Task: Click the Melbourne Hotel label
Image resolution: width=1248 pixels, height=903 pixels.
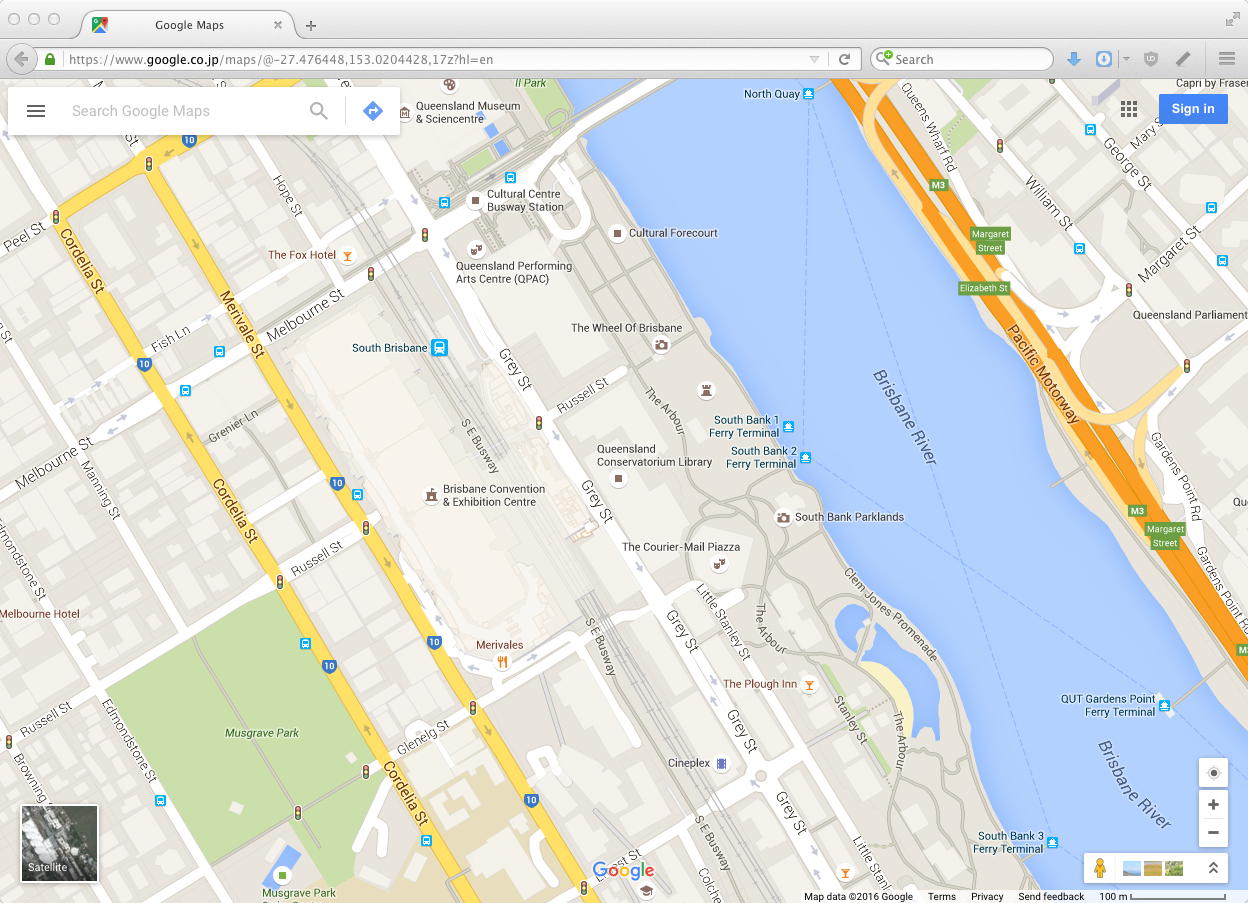Action: [x=40, y=614]
